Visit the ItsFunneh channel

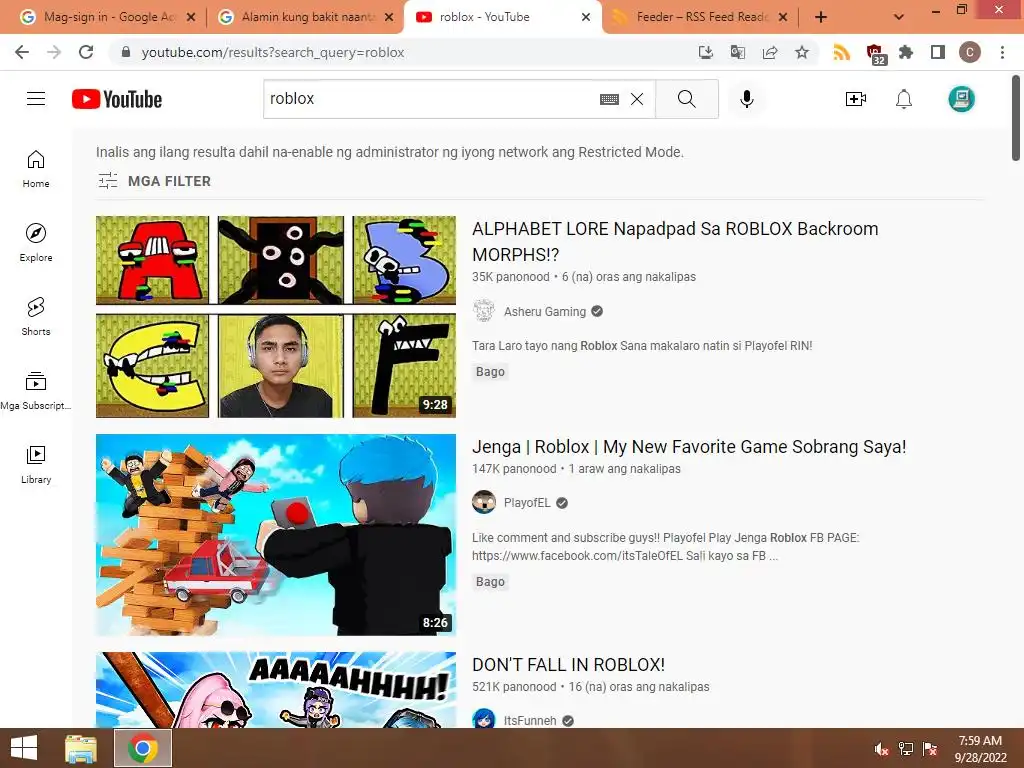point(530,720)
